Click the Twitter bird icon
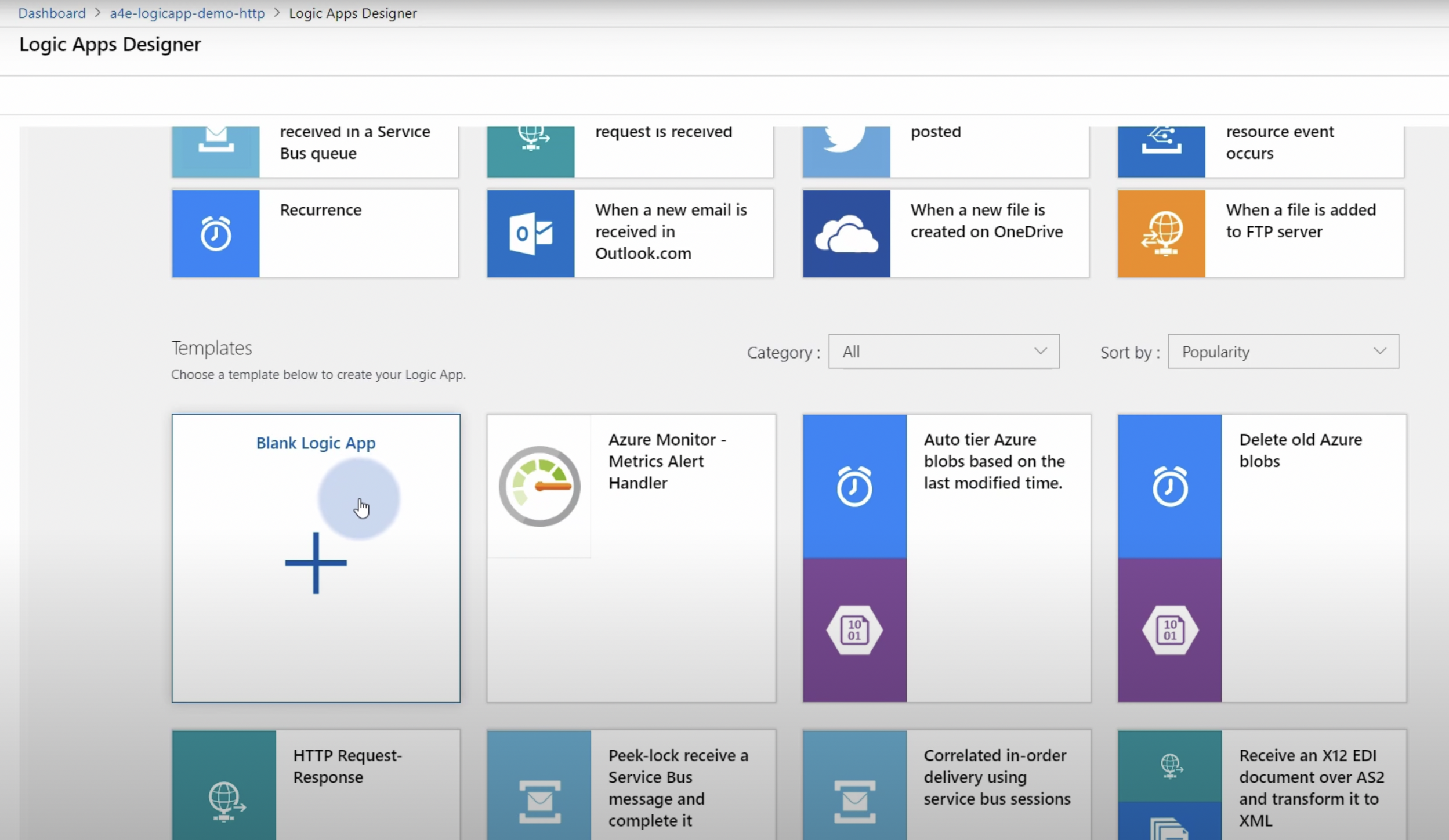This screenshot has width=1449, height=840. point(846,151)
